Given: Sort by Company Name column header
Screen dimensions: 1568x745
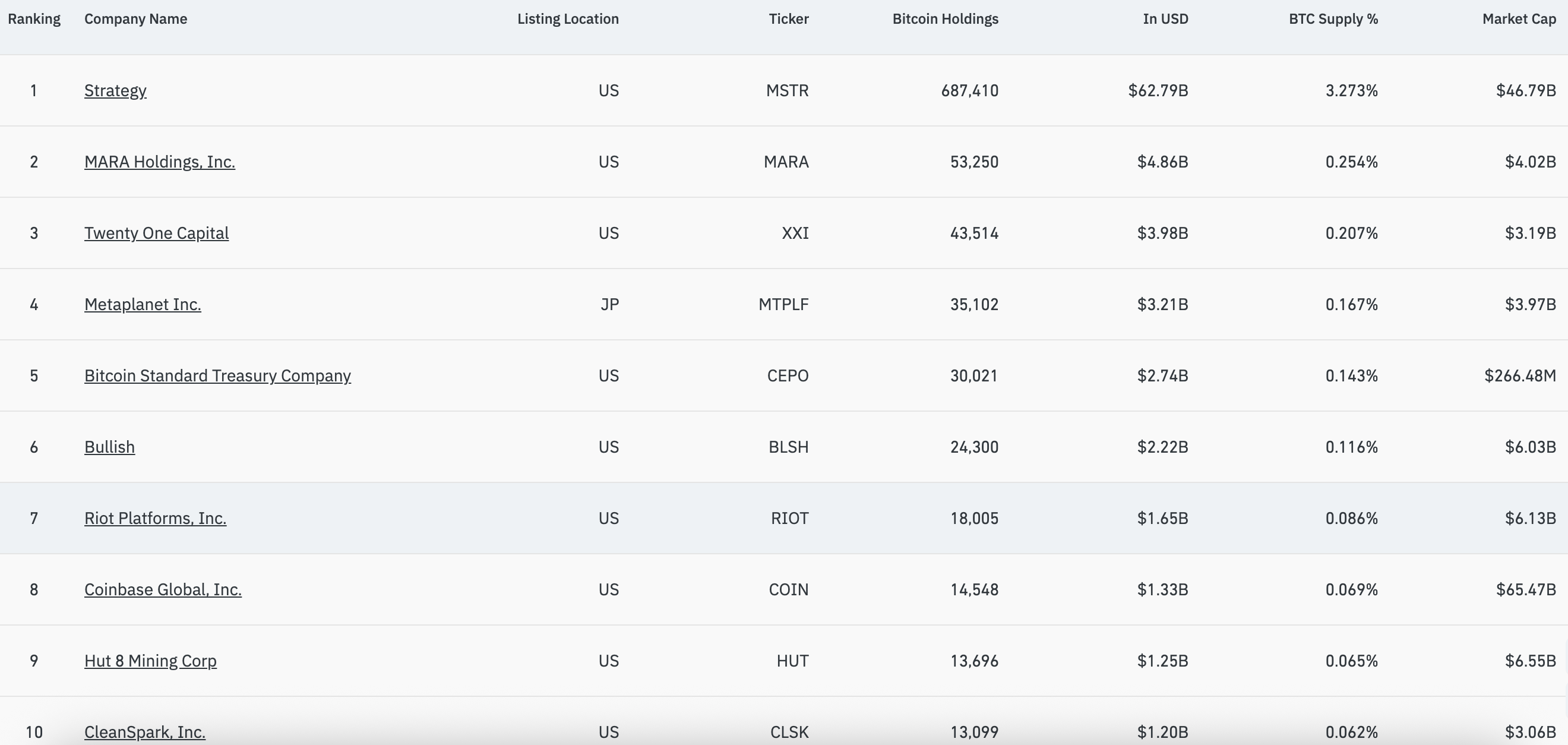Looking at the screenshot, I should tap(136, 19).
